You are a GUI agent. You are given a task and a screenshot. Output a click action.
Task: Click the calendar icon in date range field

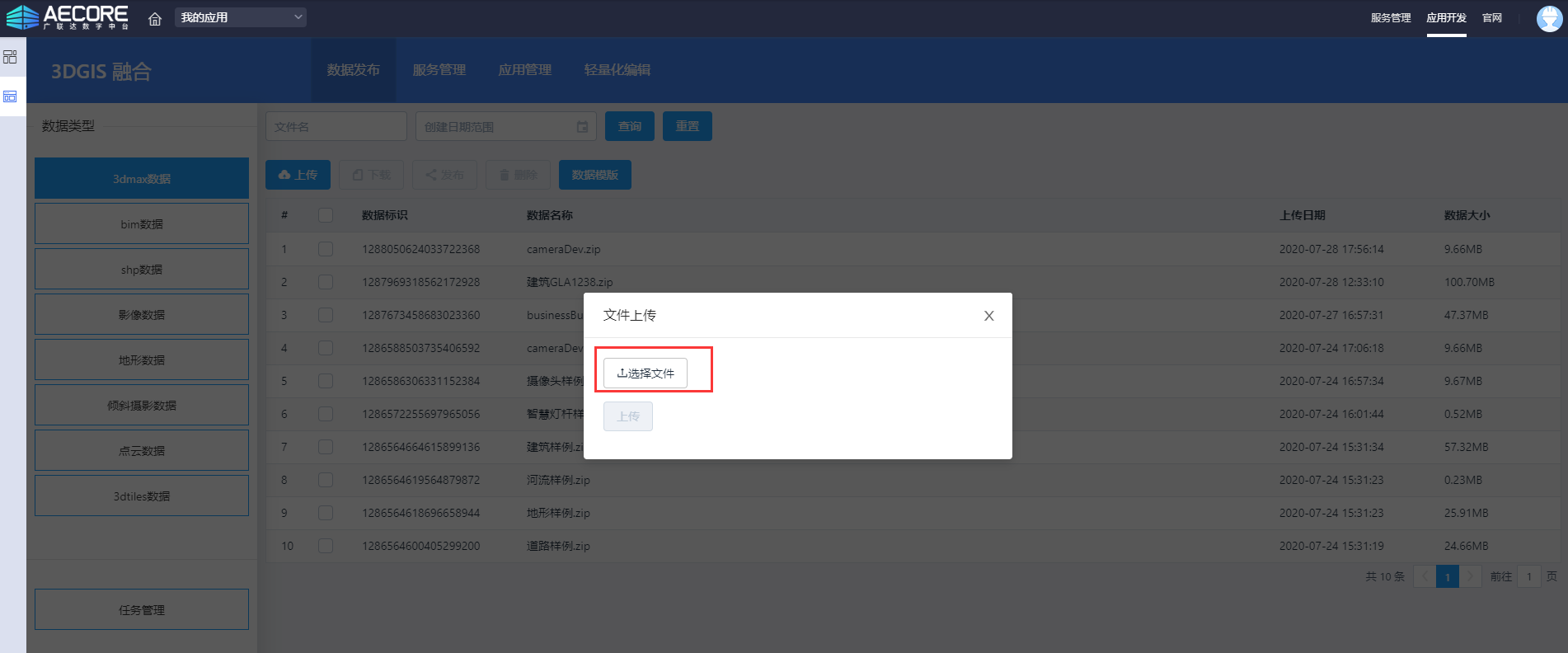coord(582,127)
